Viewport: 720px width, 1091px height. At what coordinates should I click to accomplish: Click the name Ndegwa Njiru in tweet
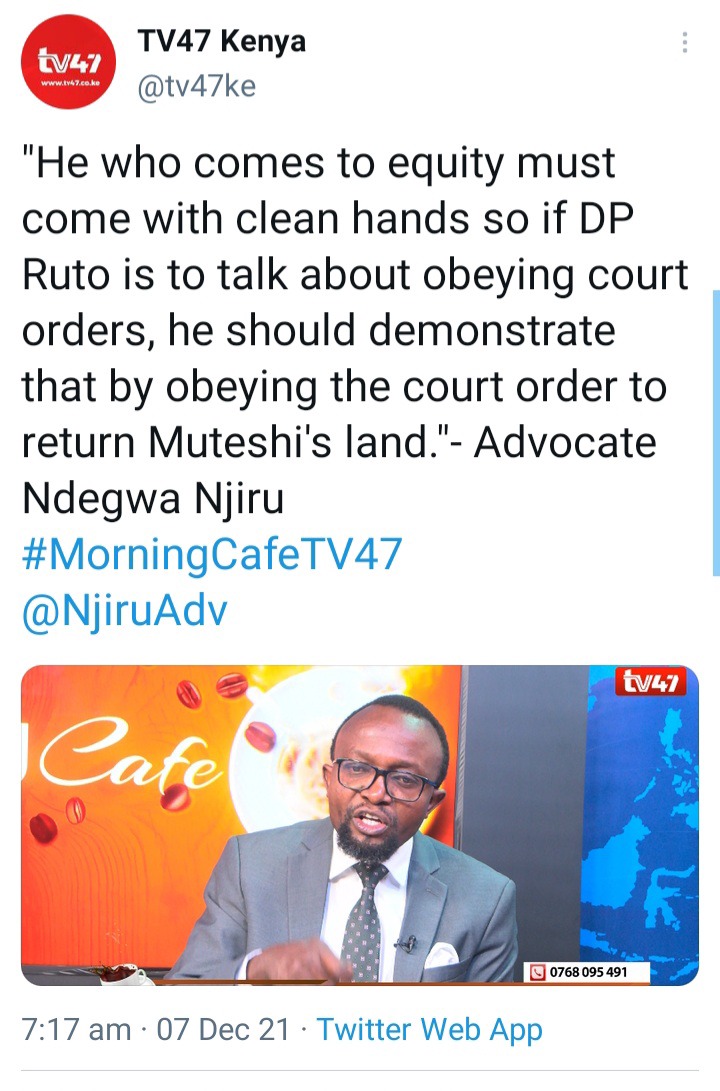tap(153, 499)
